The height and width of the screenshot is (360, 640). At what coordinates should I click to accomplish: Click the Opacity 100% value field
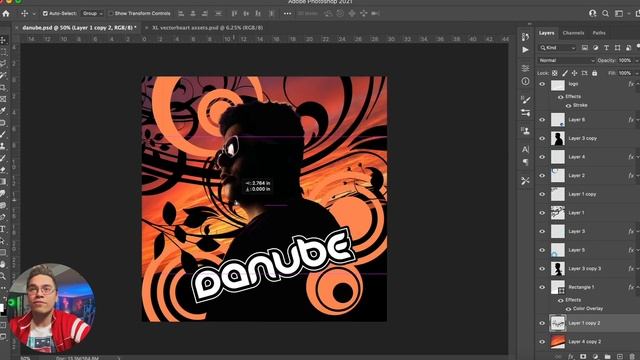pyautogui.click(x=624, y=60)
